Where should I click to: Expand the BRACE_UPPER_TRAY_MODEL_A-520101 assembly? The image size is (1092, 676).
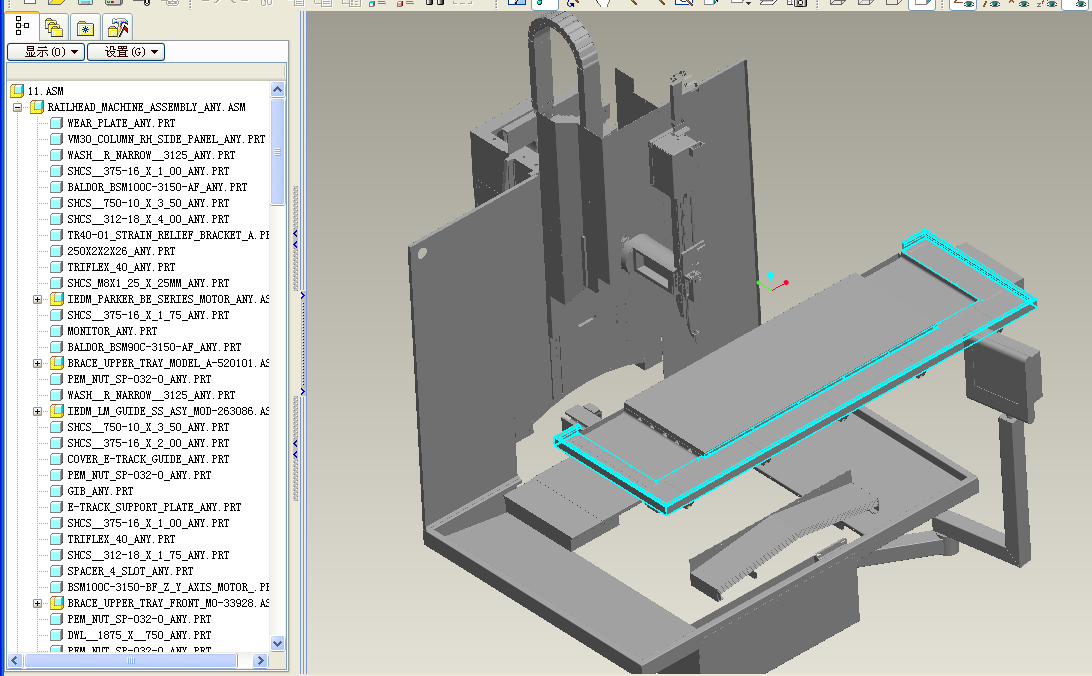(38, 363)
